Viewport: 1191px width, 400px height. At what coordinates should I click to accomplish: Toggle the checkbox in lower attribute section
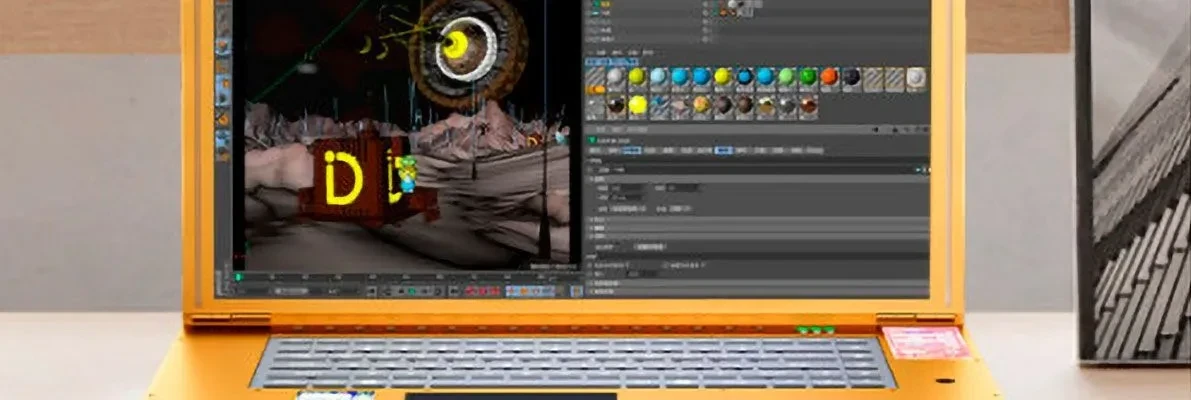664,266
